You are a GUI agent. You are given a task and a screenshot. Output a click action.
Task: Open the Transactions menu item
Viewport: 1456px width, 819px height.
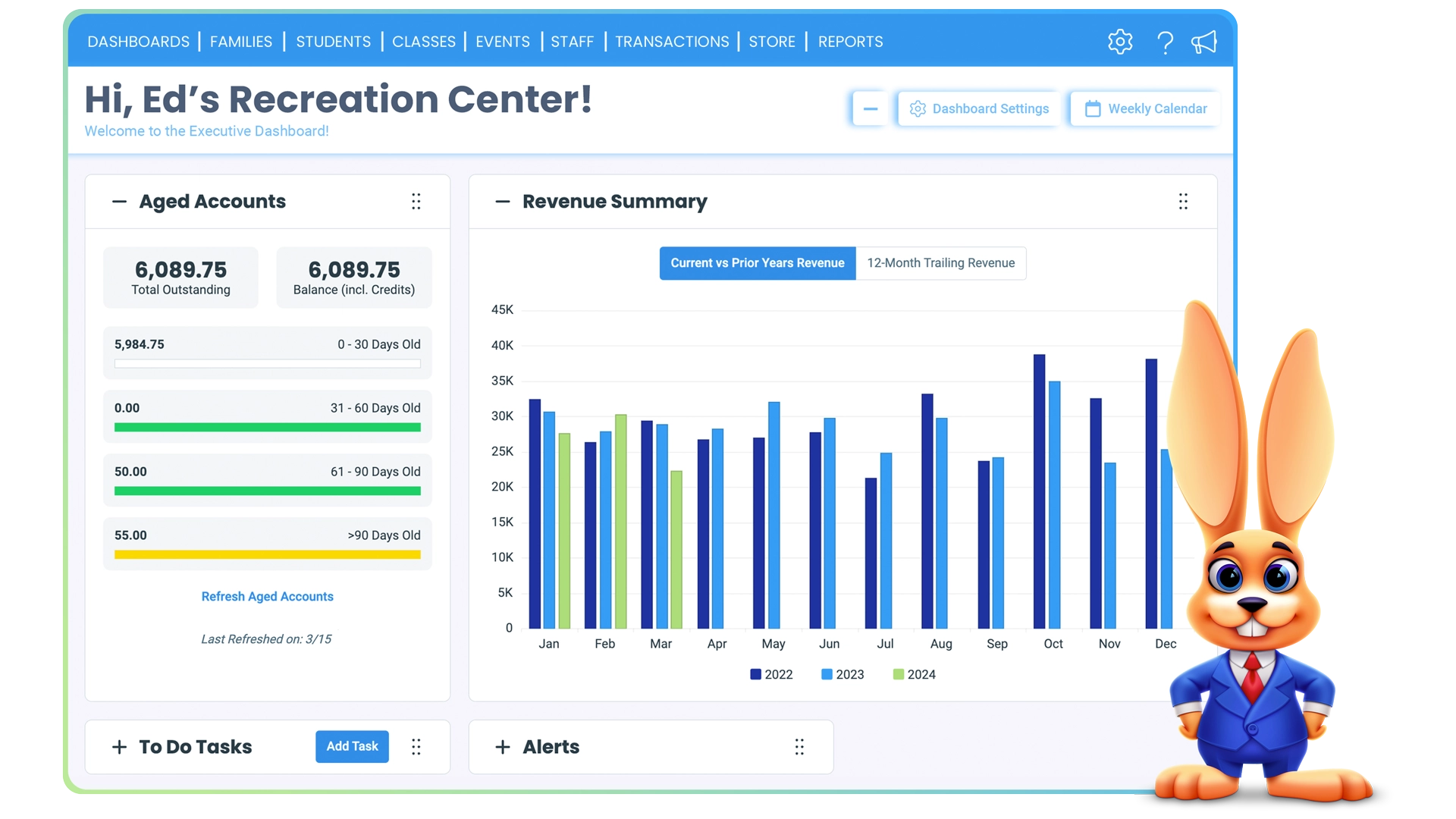(672, 41)
